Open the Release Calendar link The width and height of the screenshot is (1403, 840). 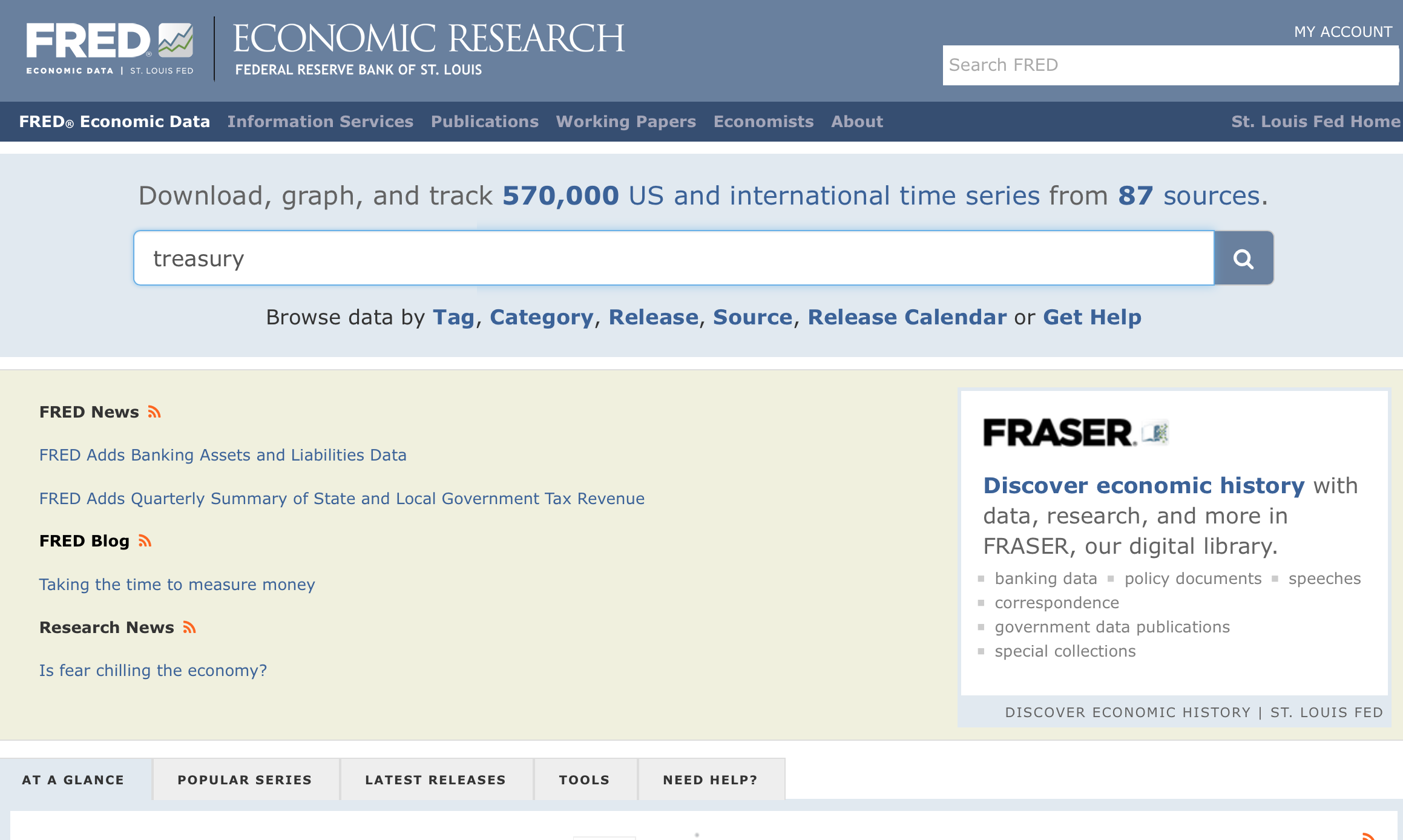click(x=907, y=317)
